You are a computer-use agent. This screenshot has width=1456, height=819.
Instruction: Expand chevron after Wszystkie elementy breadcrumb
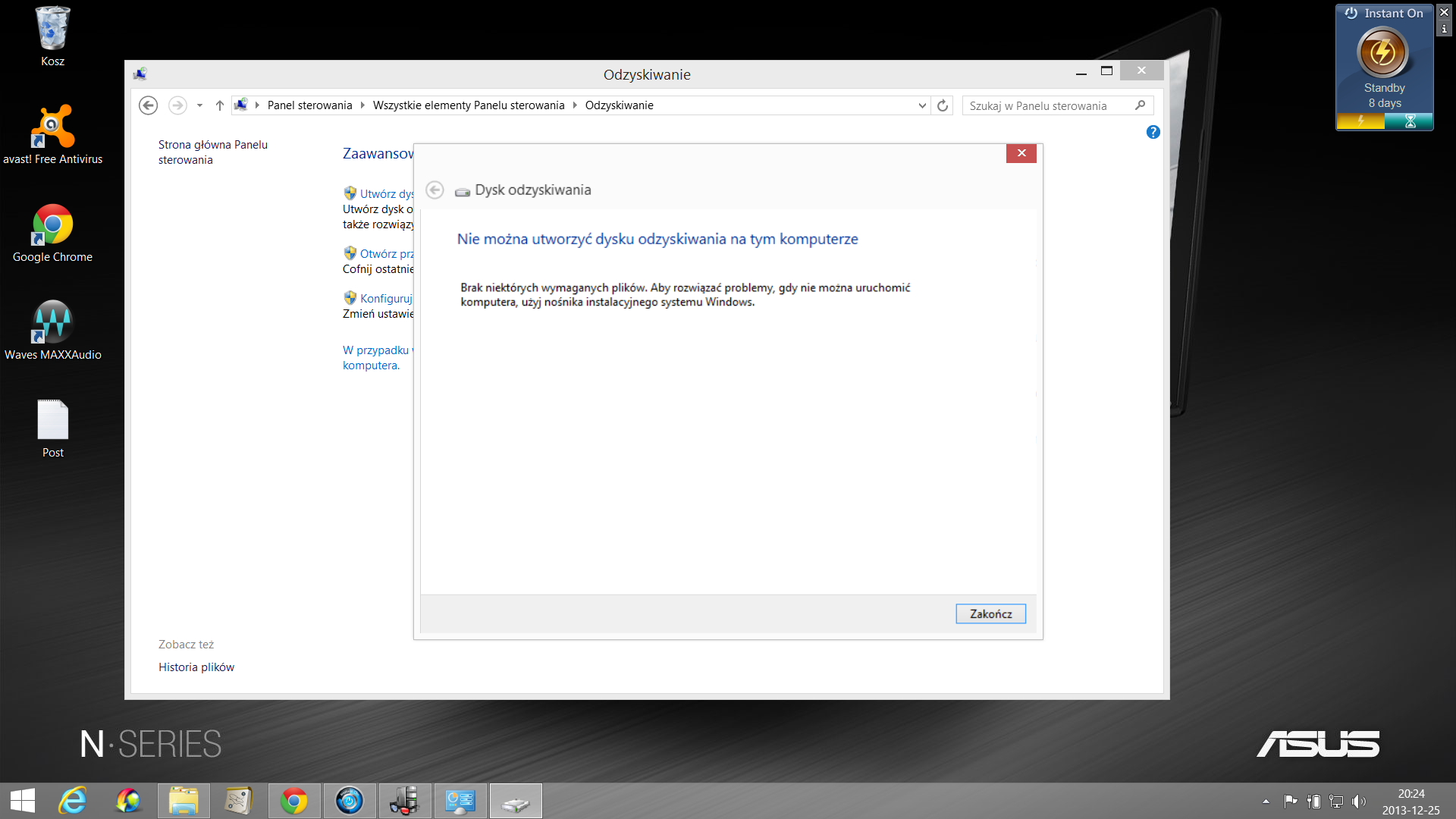(574, 105)
